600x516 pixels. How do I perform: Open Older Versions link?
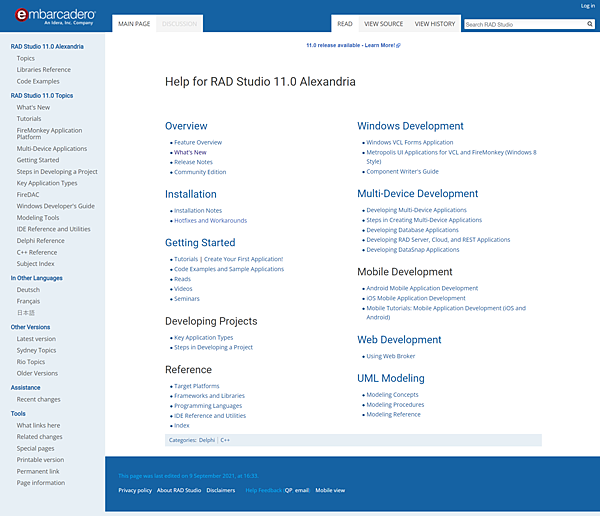[37, 373]
